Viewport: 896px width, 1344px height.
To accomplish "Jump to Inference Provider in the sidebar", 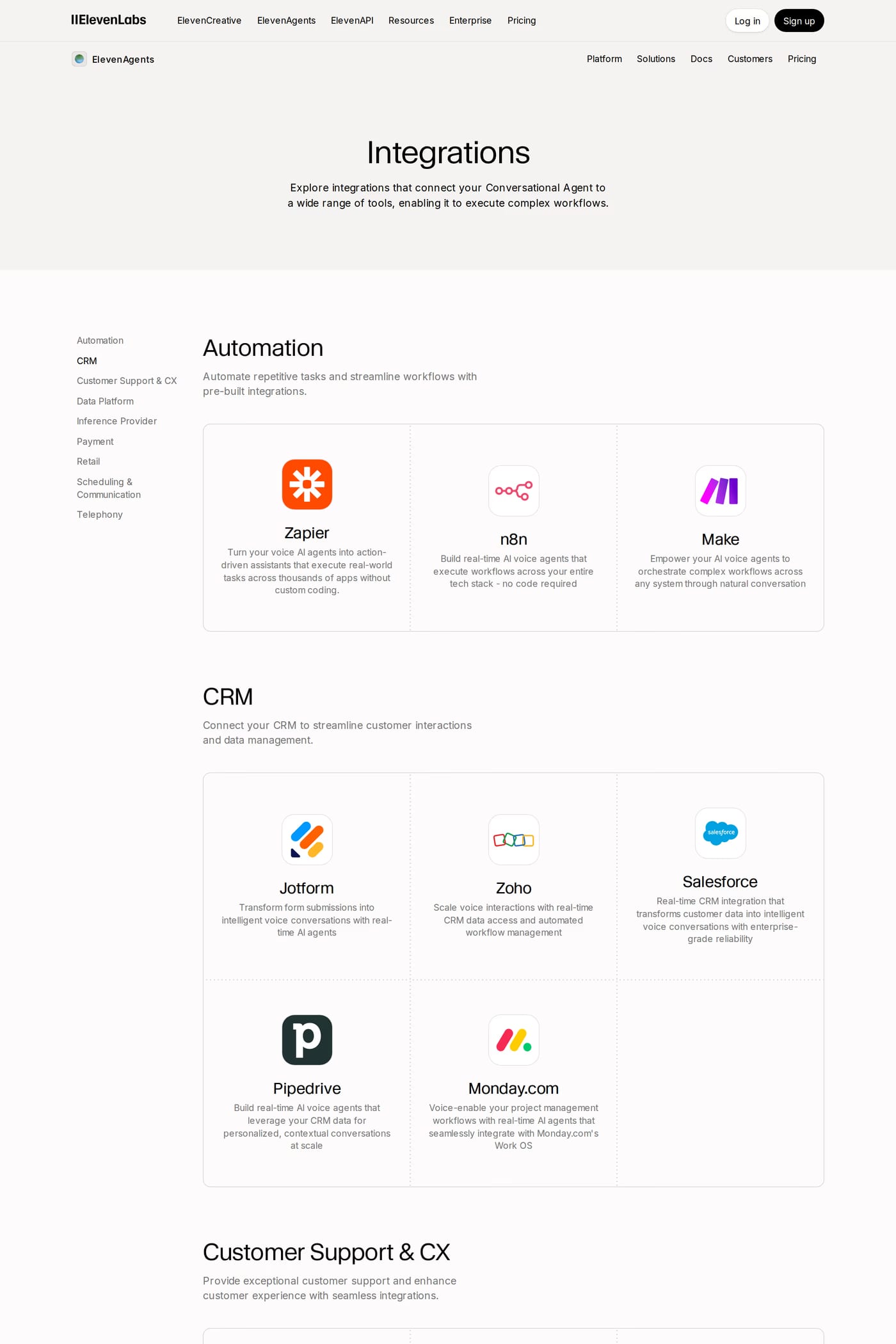I will tap(116, 421).
